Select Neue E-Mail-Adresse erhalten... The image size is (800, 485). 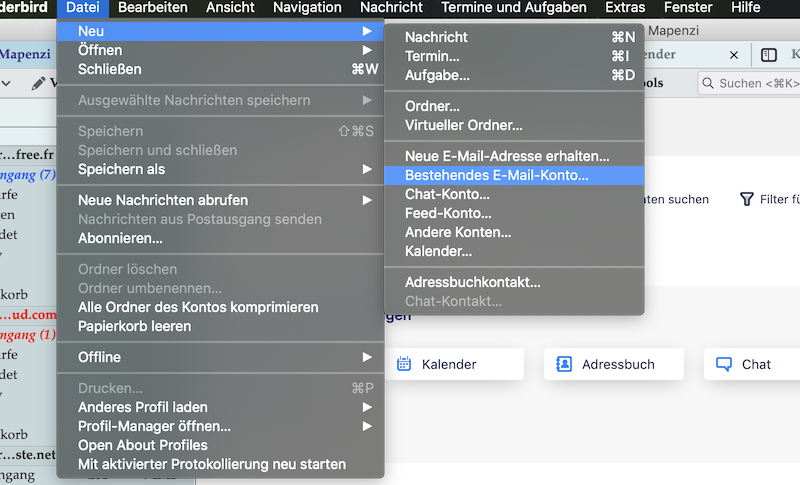pos(514,156)
